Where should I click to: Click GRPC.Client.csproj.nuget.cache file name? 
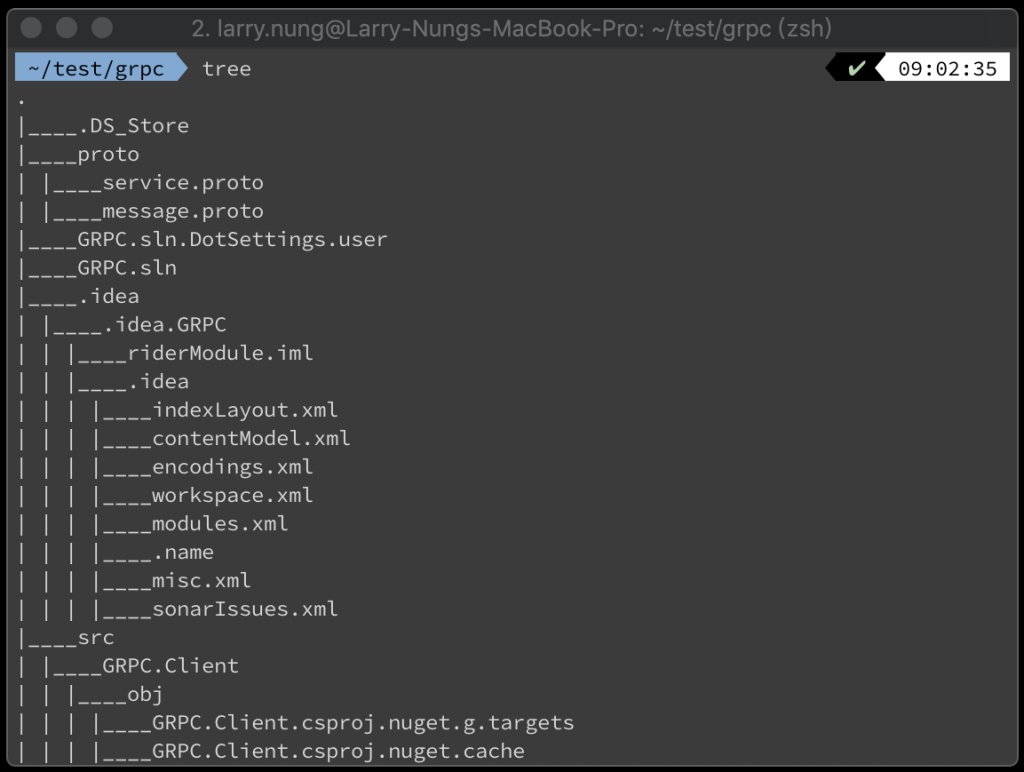tap(338, 751)
